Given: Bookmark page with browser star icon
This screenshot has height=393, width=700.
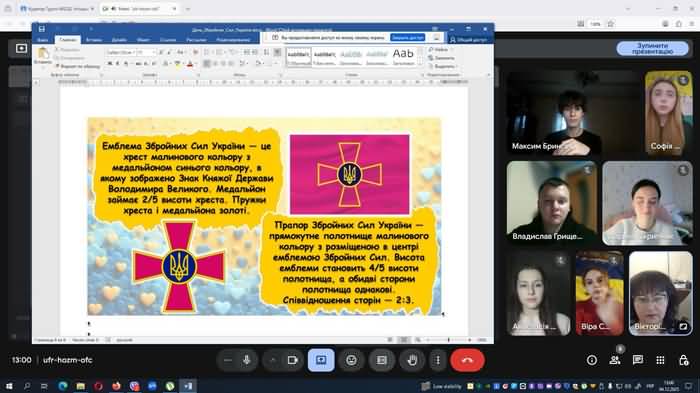Looking at the screenshot, I should point(611,24).
